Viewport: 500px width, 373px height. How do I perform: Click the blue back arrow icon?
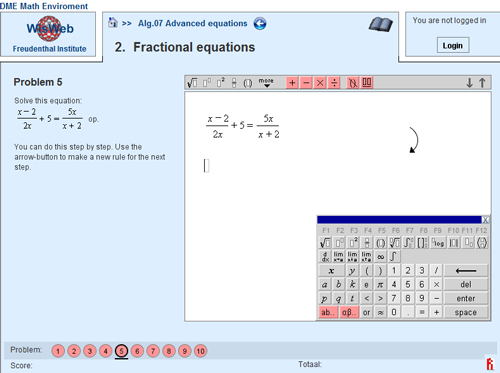(x=260, y=24)
